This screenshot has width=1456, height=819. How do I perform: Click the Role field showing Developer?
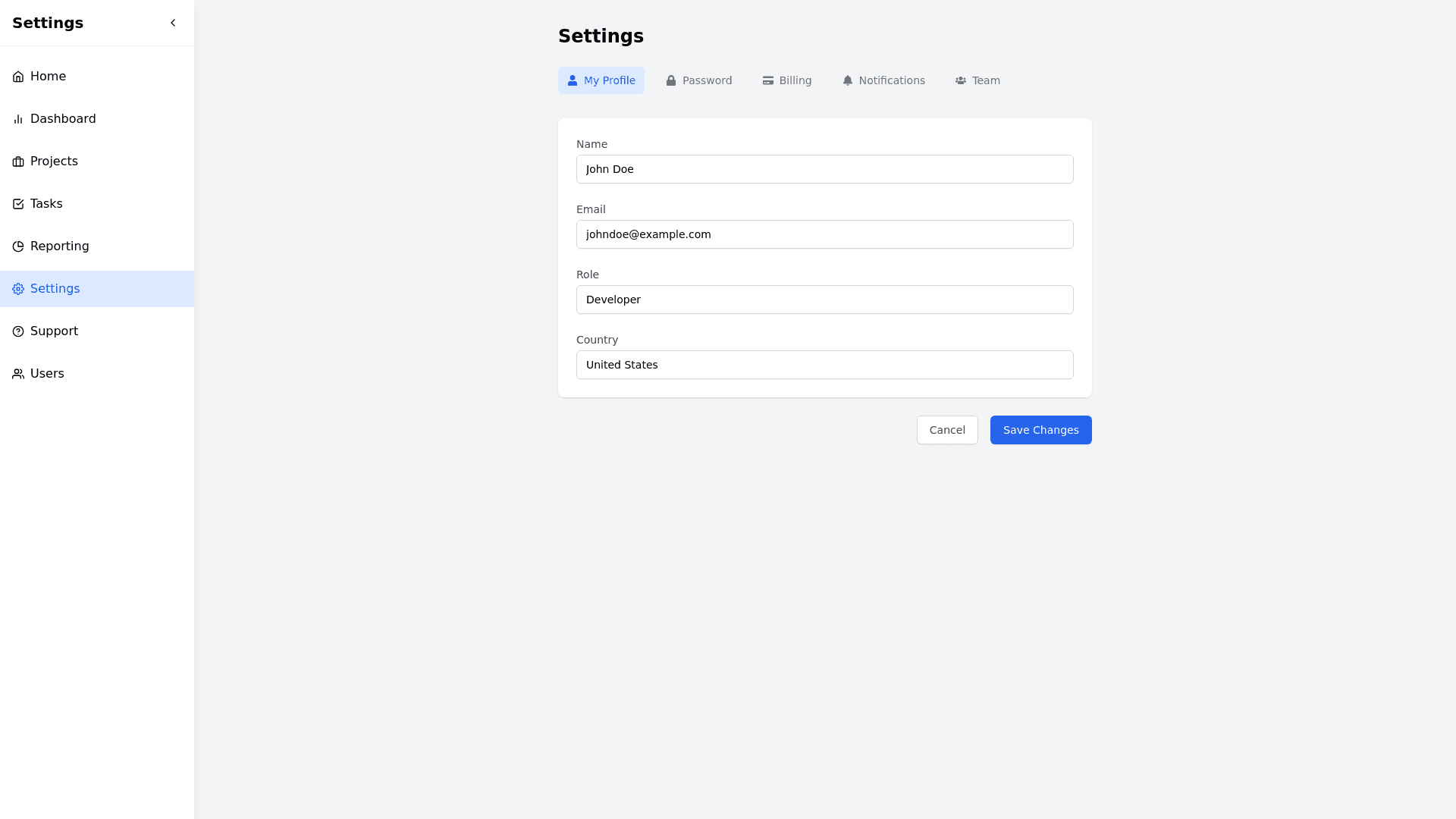[824, 300]
